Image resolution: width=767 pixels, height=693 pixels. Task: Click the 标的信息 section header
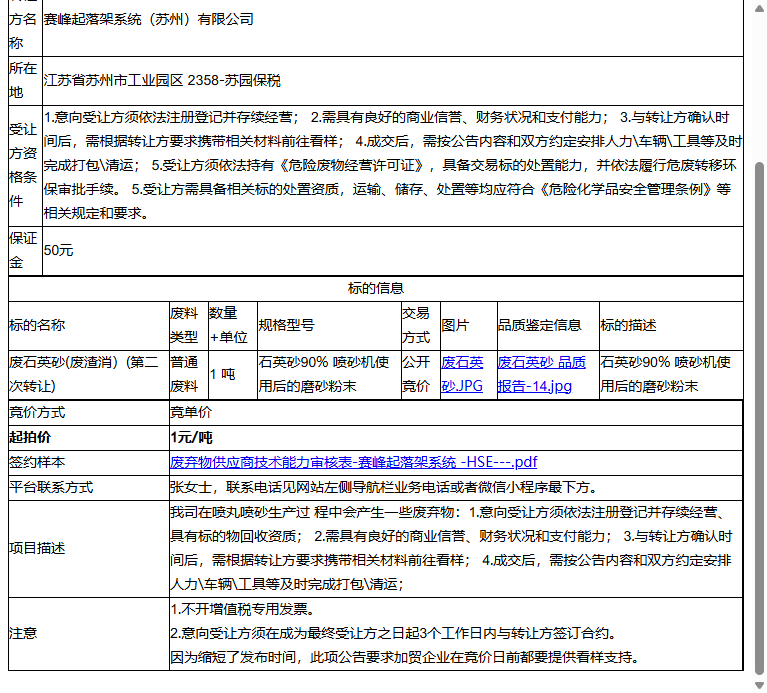[x=376, y=289]
